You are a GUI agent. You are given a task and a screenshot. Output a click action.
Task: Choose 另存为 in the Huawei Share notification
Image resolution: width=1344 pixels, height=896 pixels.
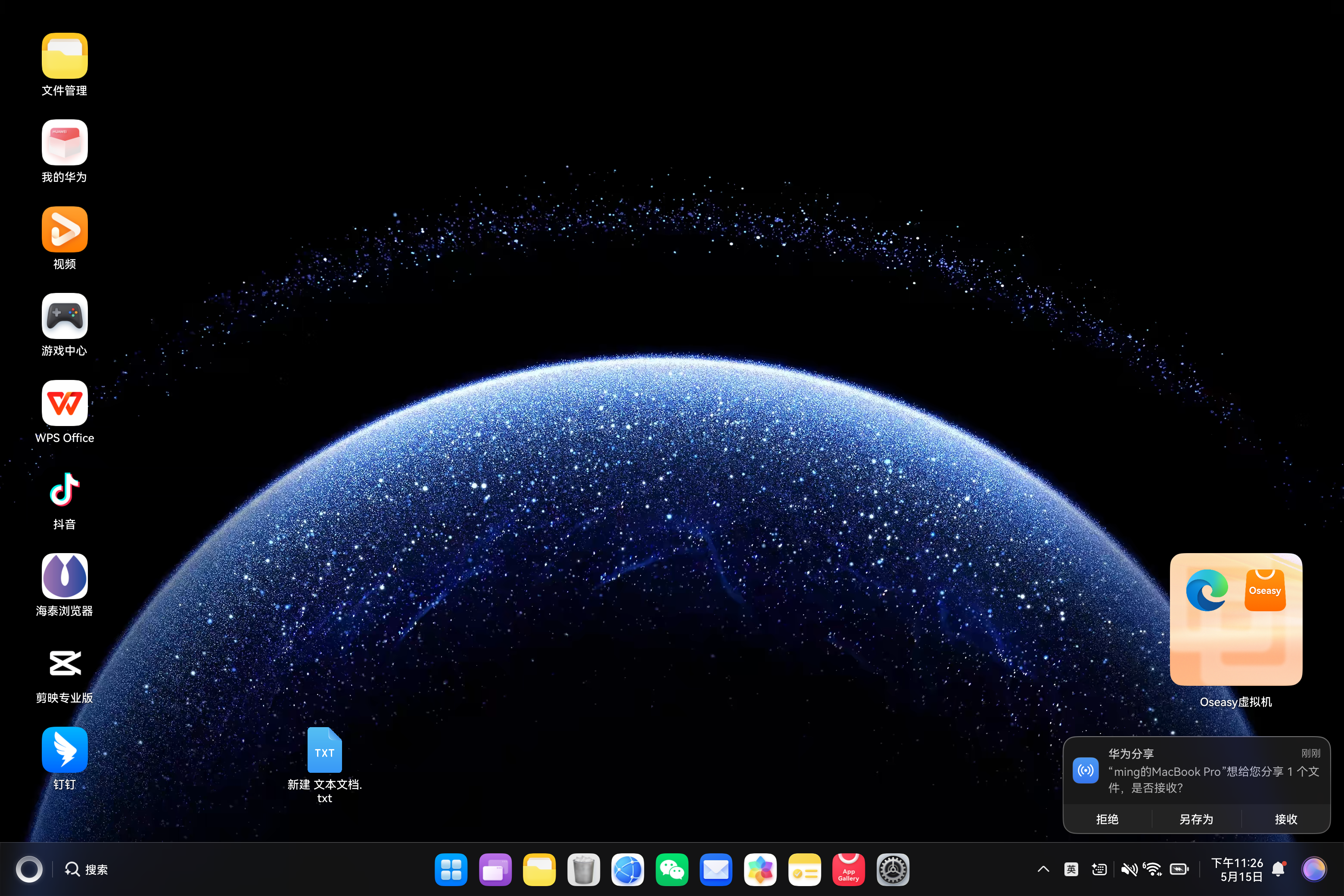pyautogui.click(x=1197, y=819)
